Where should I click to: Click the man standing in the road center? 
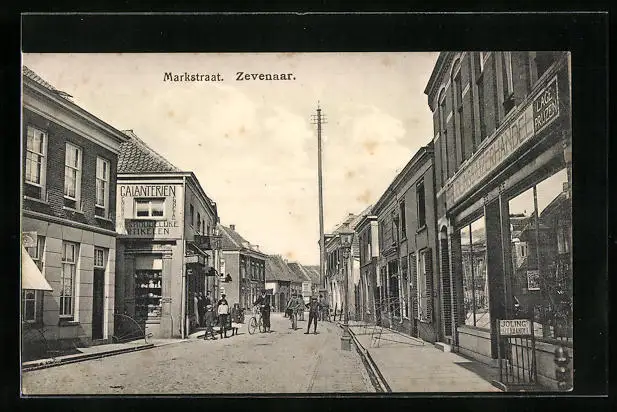point(312,315)
